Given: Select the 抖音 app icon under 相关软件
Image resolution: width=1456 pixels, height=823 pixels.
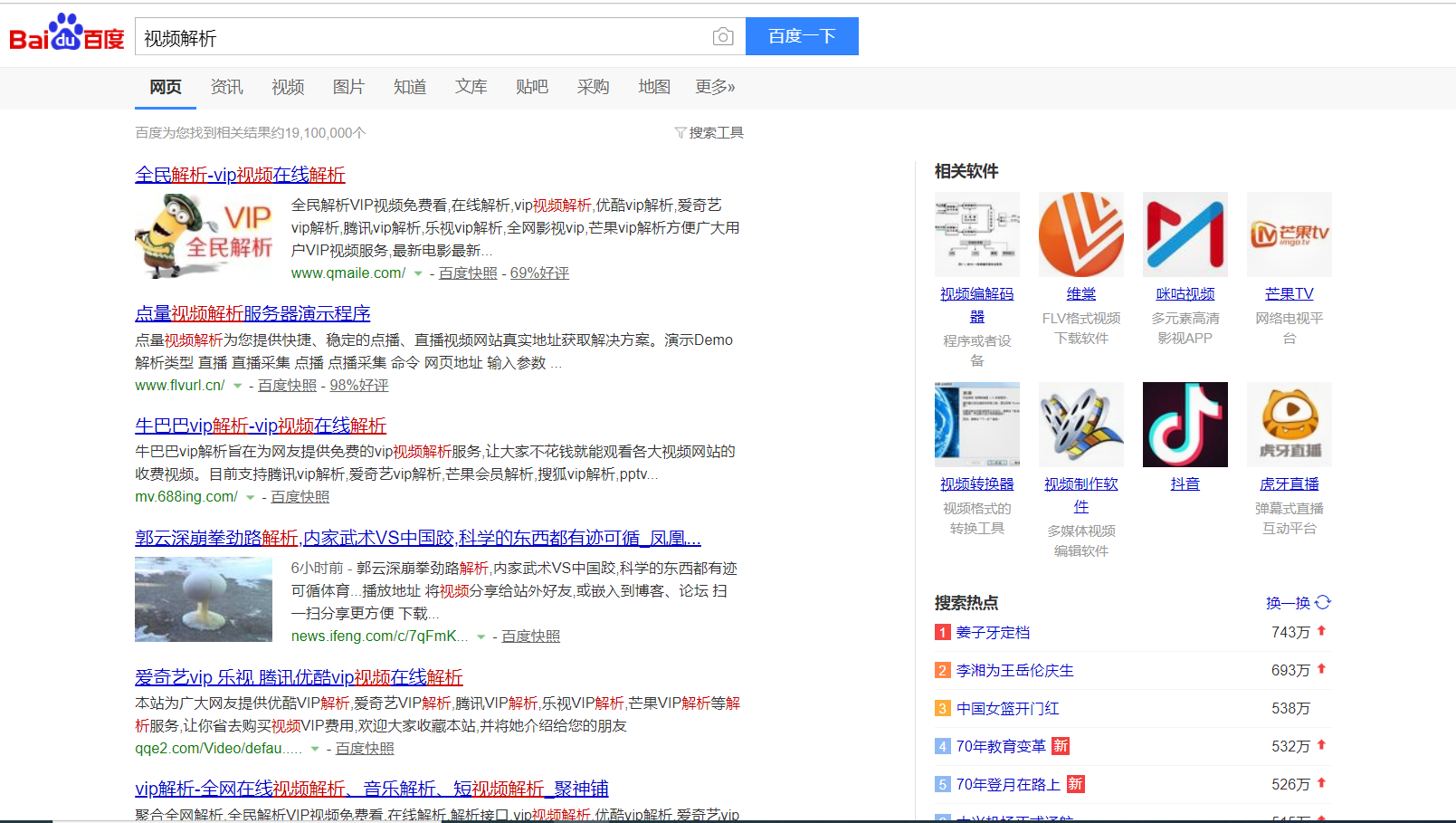Looking at the screenshot, I should tap(1185, 424).
